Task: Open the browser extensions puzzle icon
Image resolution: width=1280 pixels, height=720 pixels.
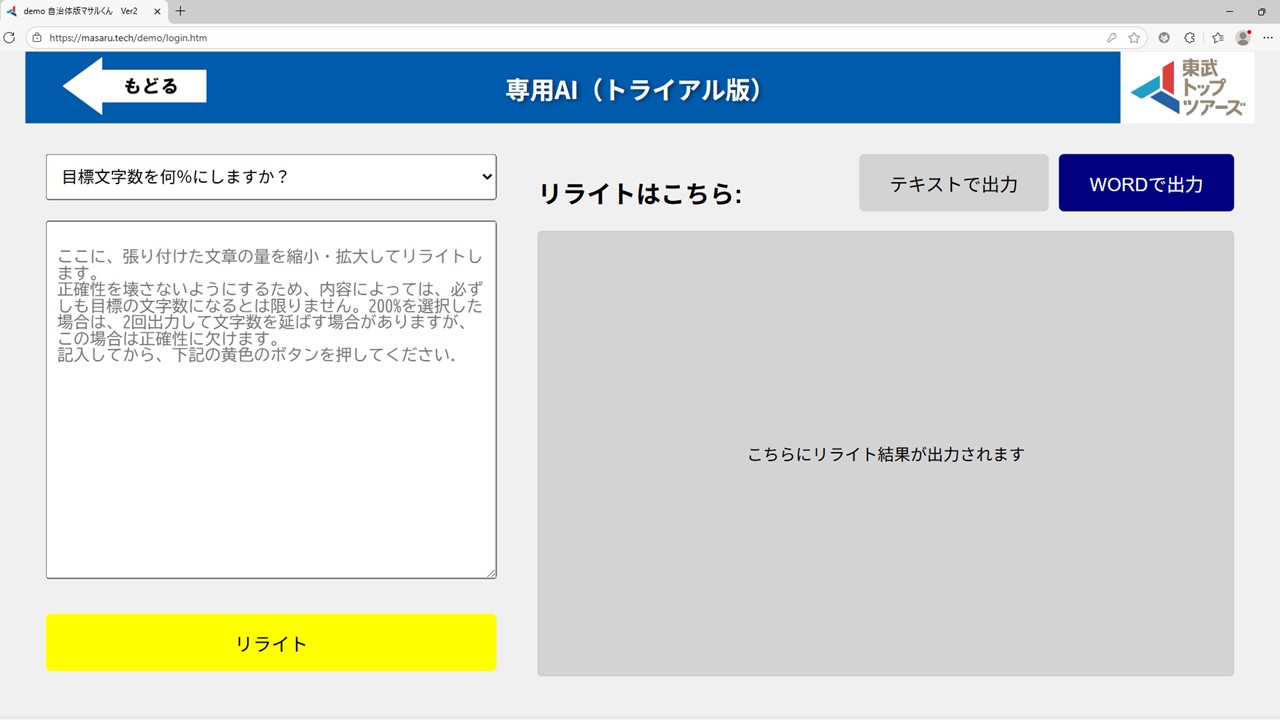Action: (1190, 38)
